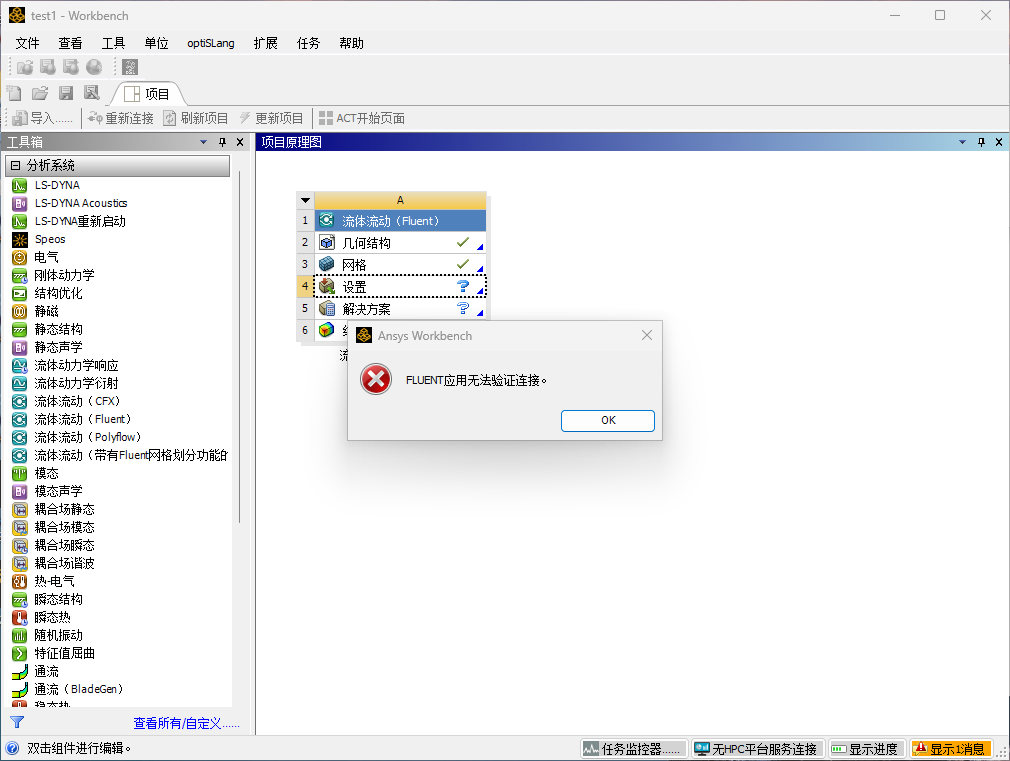This screenshot has width=1010, height=761.
Task: Open system A's dropdown arrow
Action: [x=305, y=200]
